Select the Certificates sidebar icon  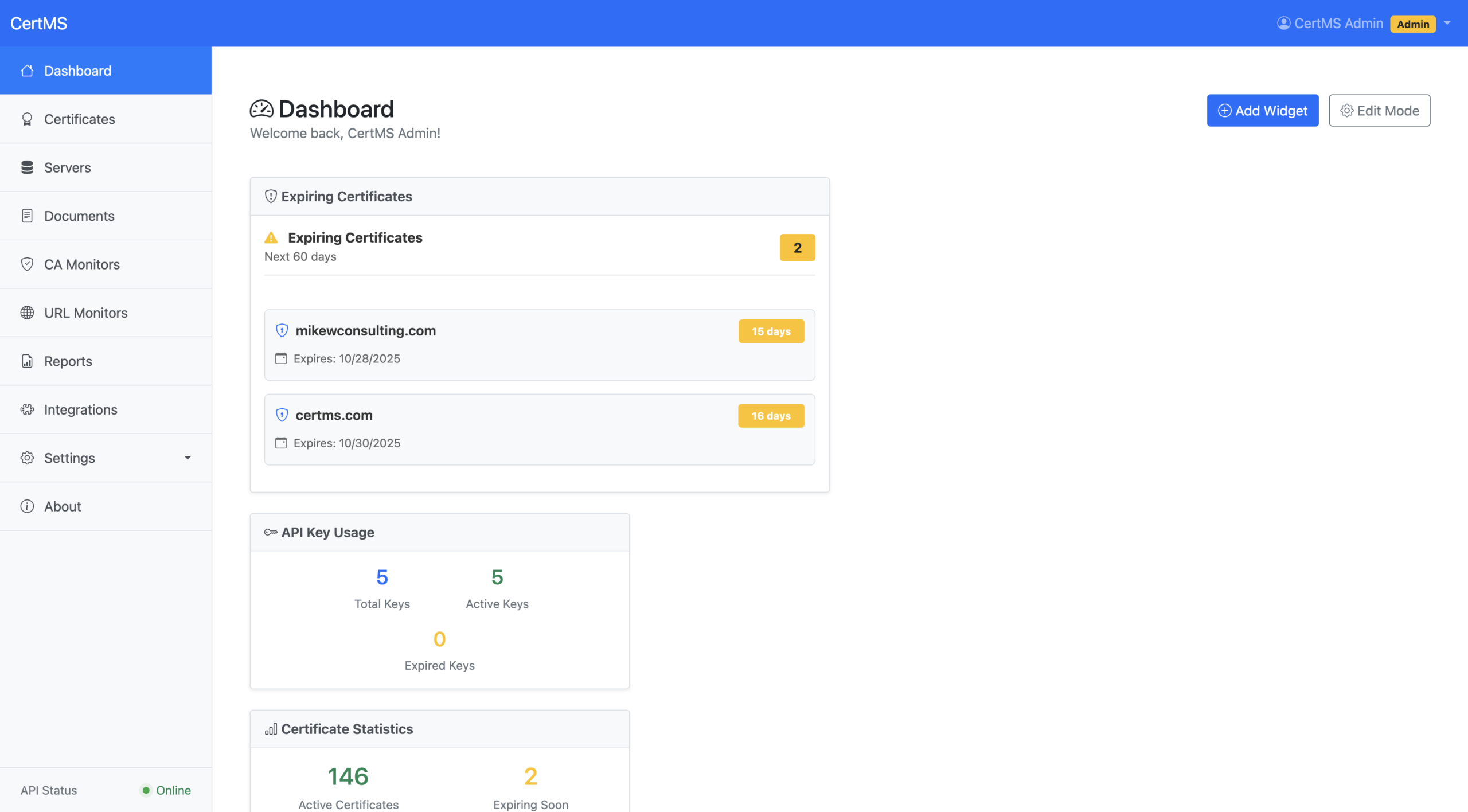[28, 119]
